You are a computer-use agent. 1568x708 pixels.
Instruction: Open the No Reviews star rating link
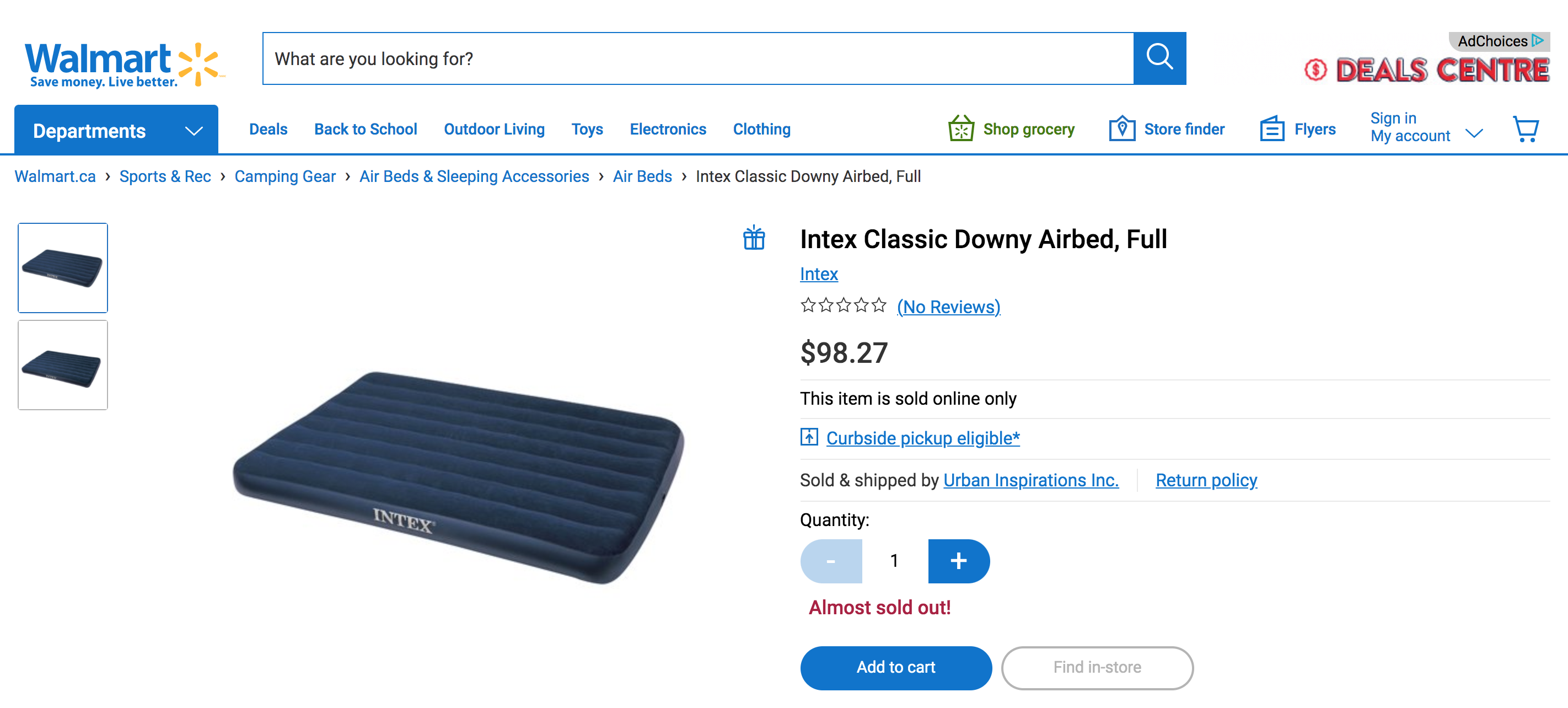pos(948,307)
